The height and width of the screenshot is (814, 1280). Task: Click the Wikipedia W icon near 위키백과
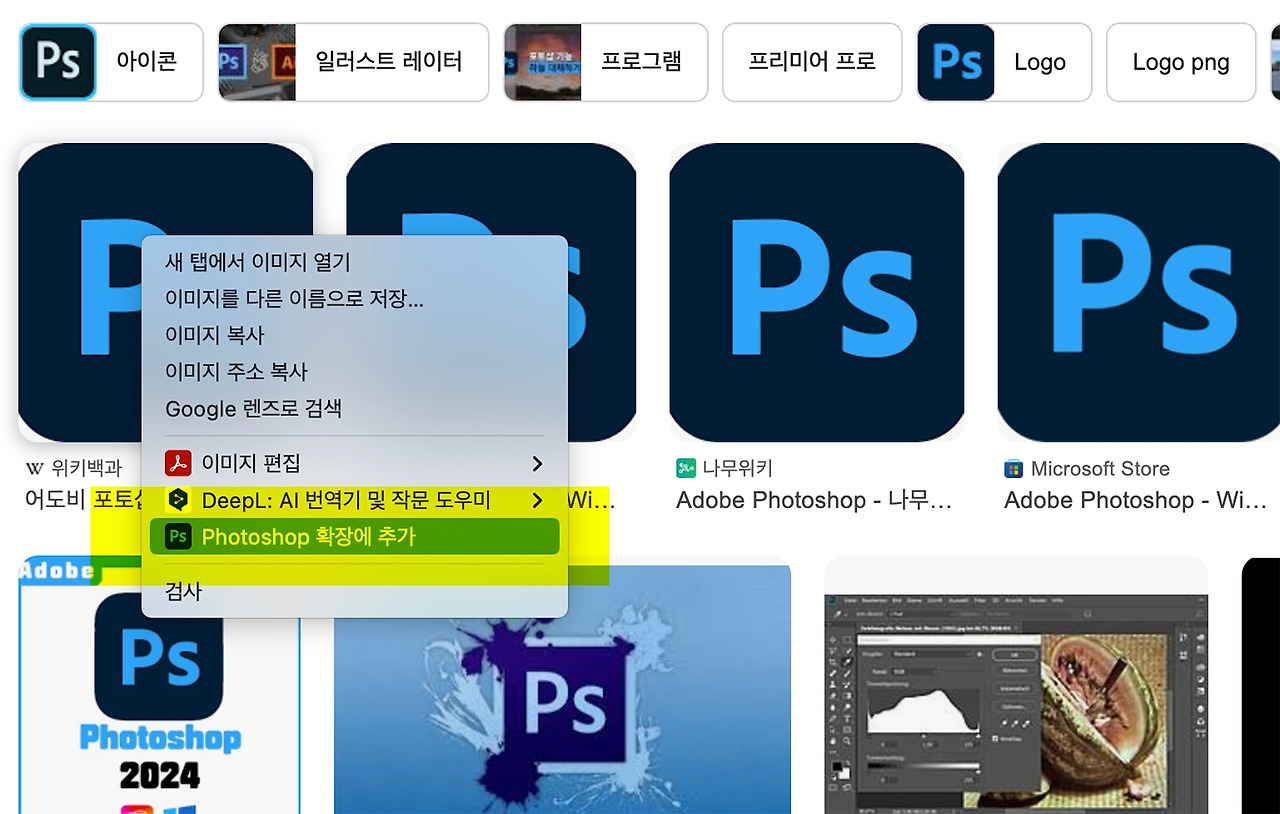click(33, 468)
